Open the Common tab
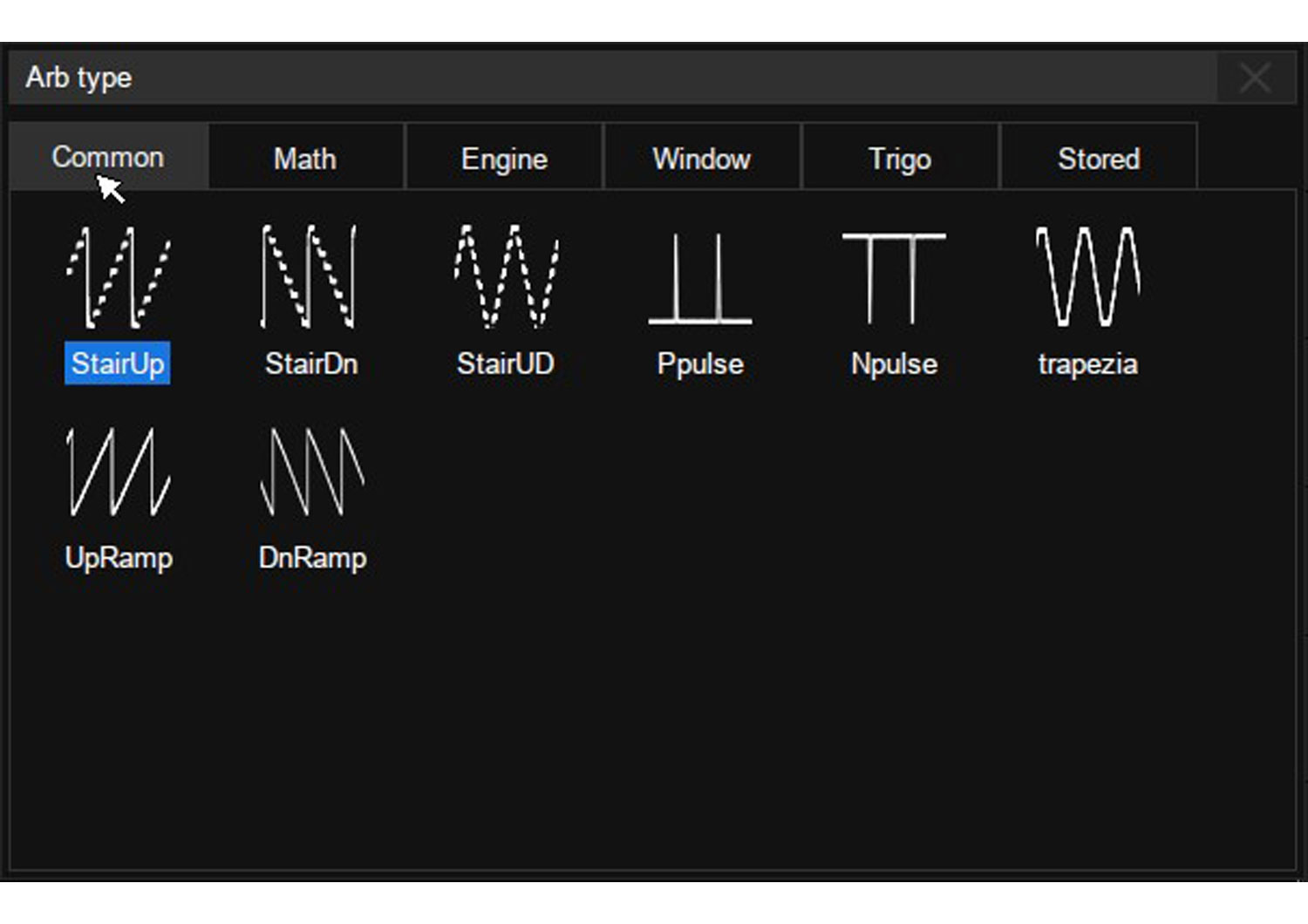Image resolution: width=1308 pixels, height=924 pixels. pyautogui.click(x=109, y=157)
